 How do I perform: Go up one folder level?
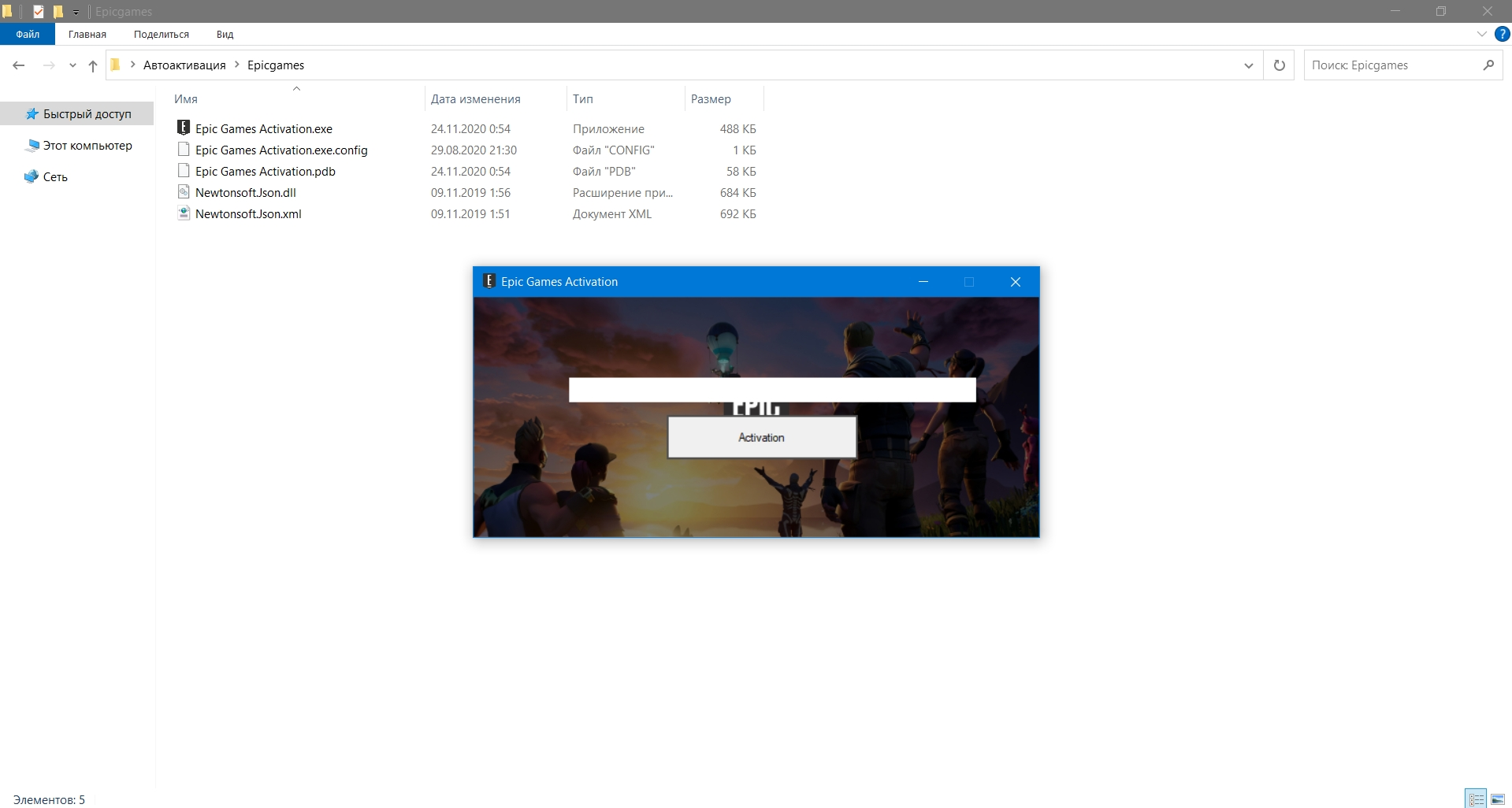(x=93, y=65)
